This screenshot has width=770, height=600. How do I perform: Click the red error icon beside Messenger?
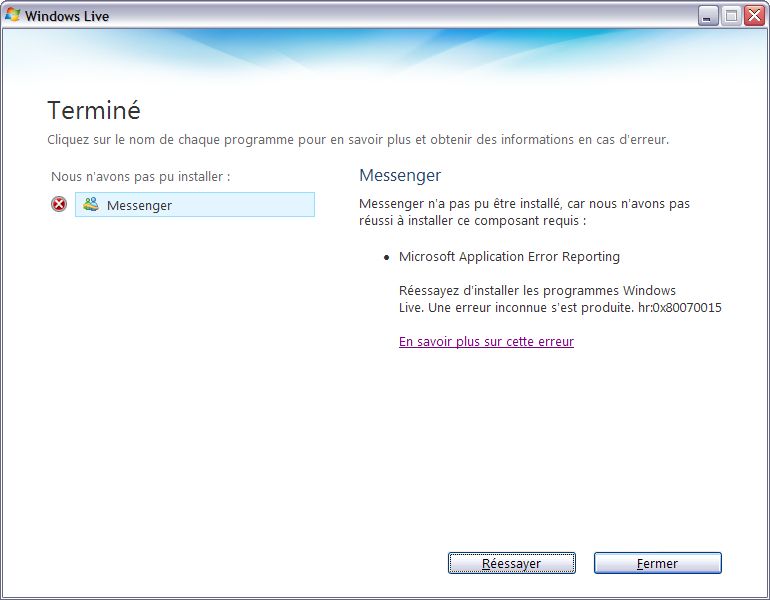point(59,204)
